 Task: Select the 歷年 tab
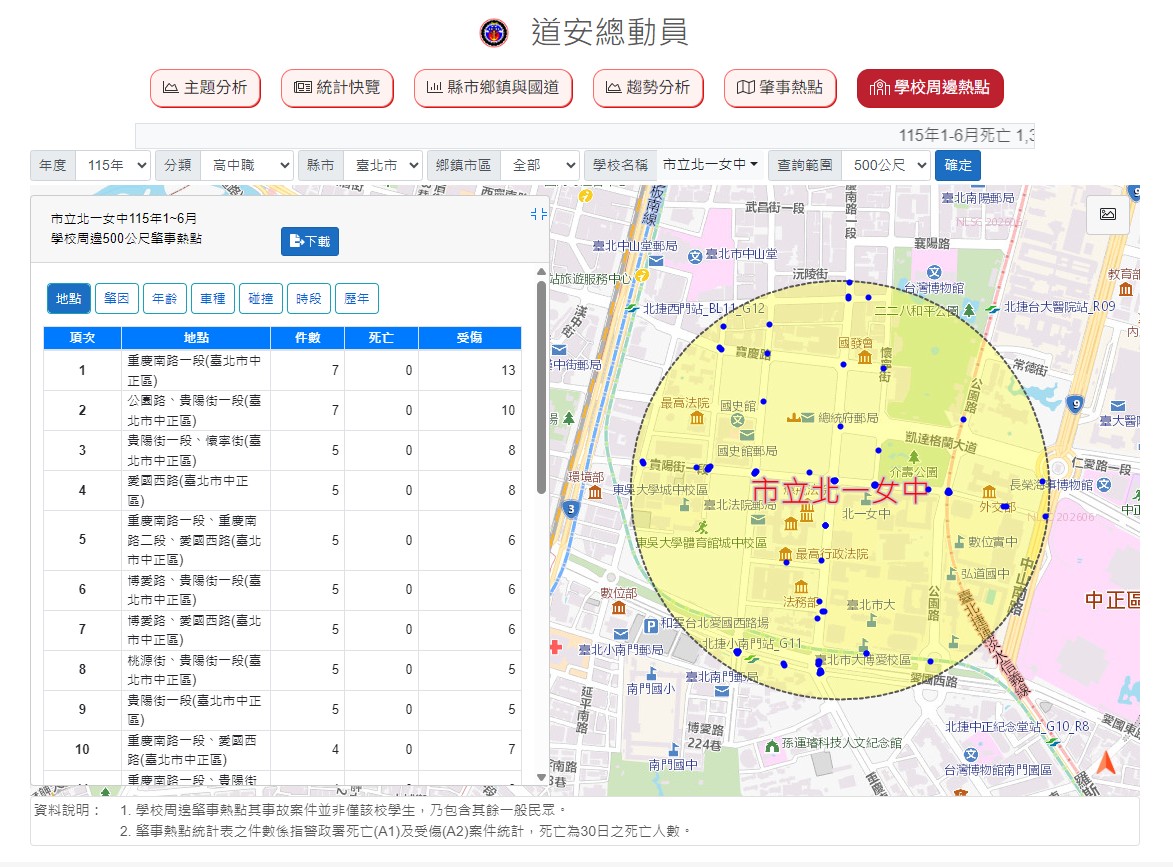click(x=356, y=298)
